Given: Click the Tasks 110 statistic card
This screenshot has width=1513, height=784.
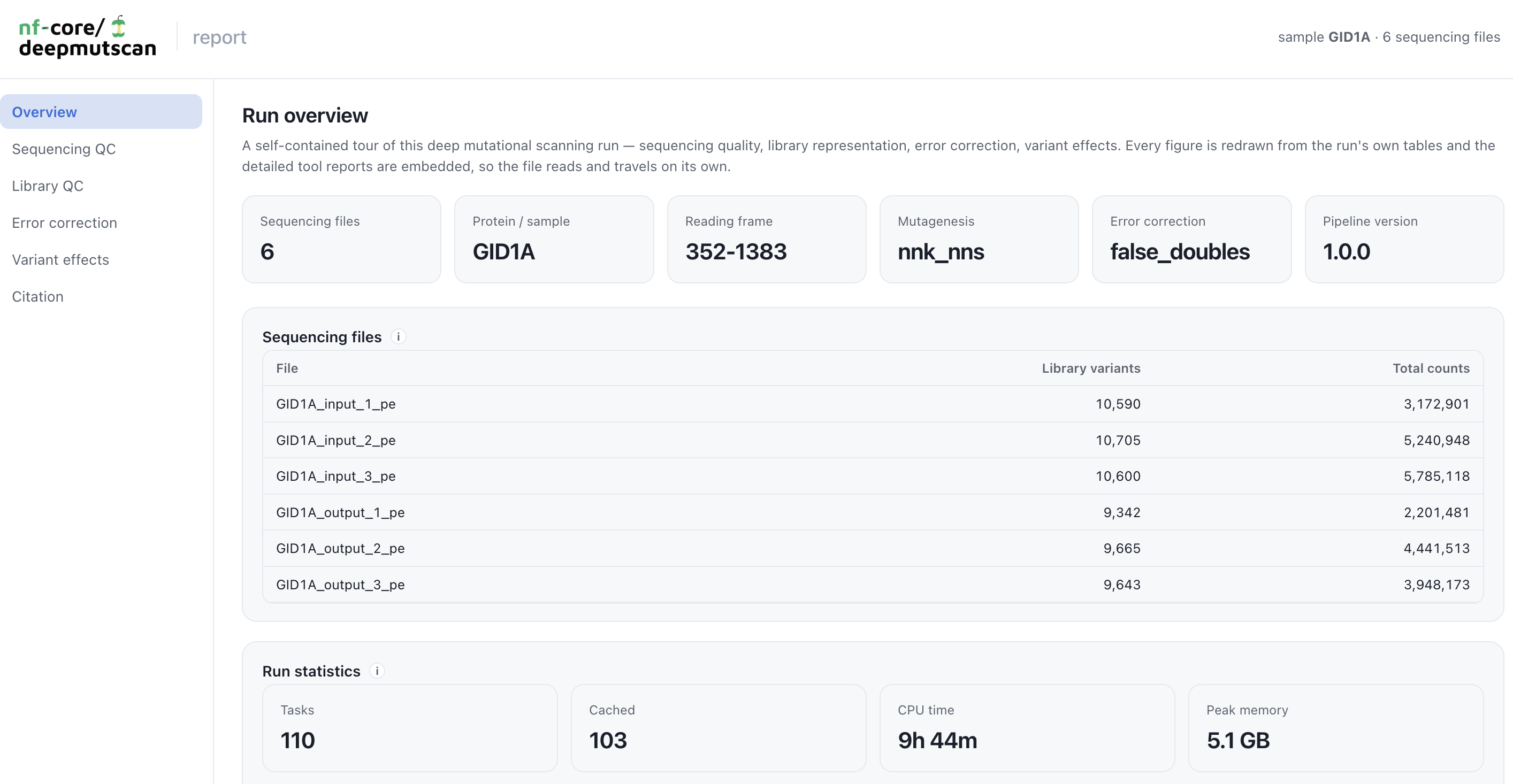Looking at the screenshot, I should (x=410, y=728).
